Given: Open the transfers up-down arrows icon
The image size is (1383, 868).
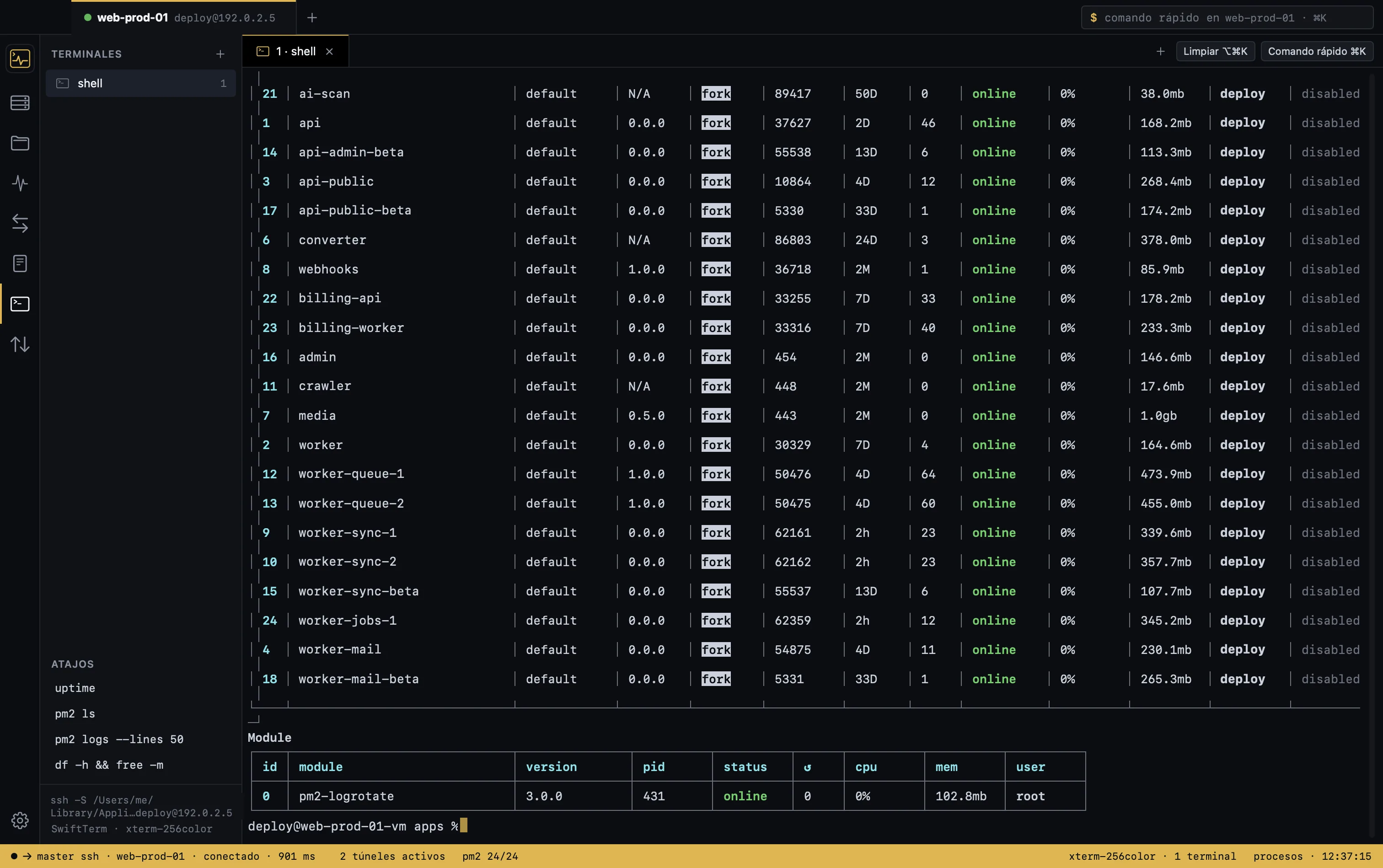Looking at the screenshot, I should tap(20, 344).
